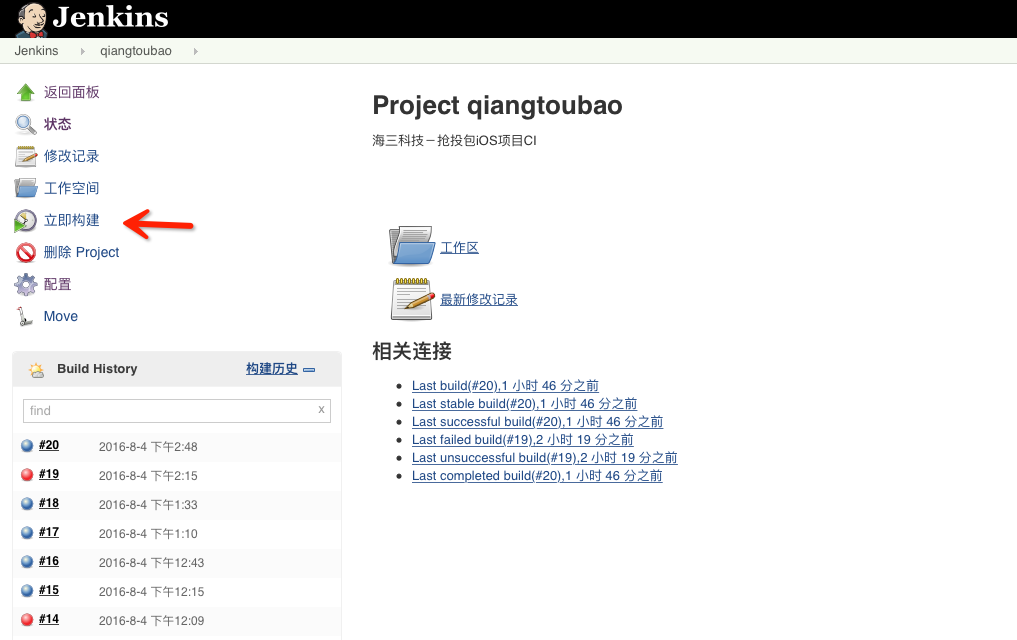Open the 返回面板 sidebar item

pos(71,92)
